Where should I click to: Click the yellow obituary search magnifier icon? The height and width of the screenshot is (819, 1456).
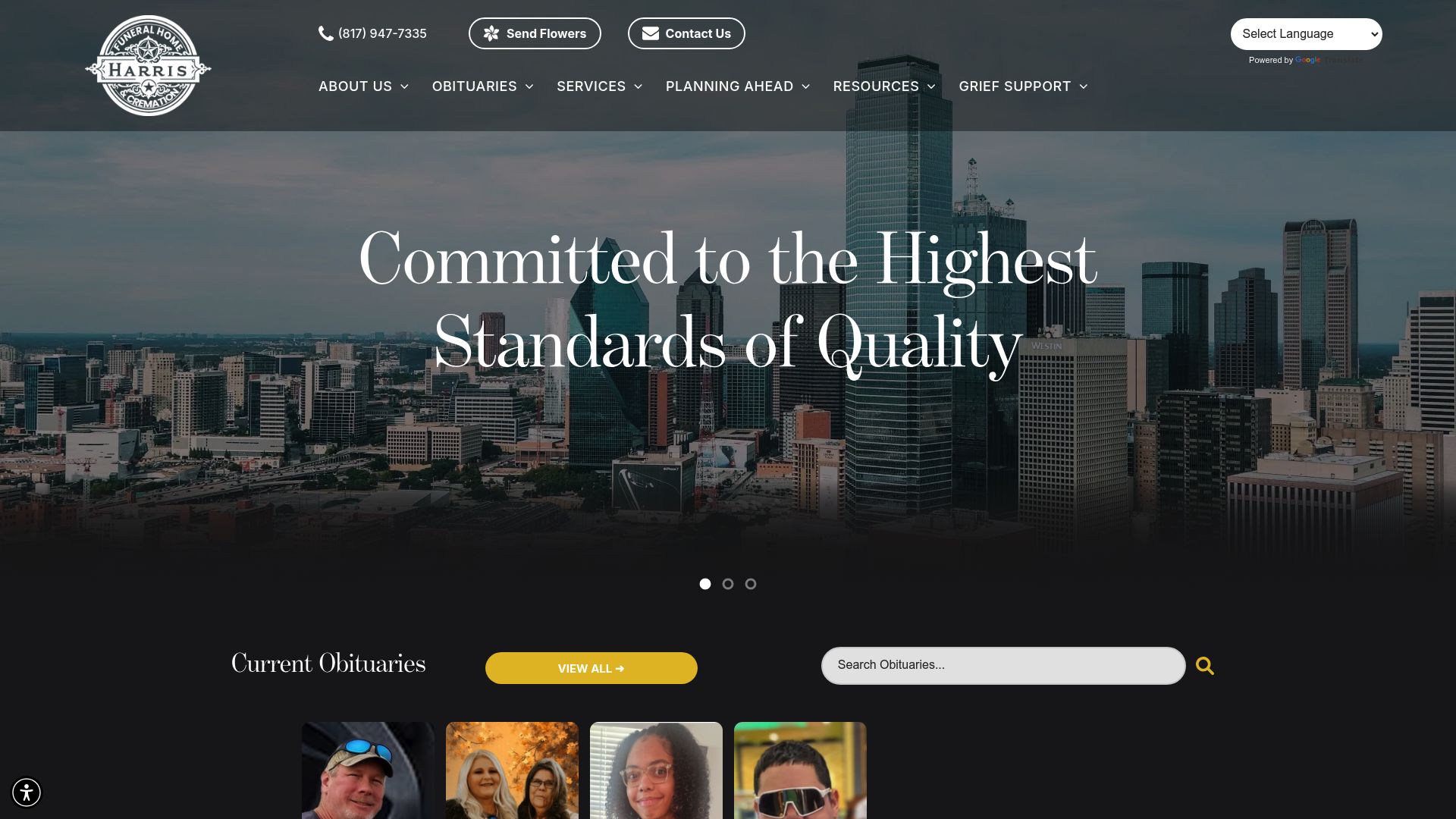click(1205, 666)
